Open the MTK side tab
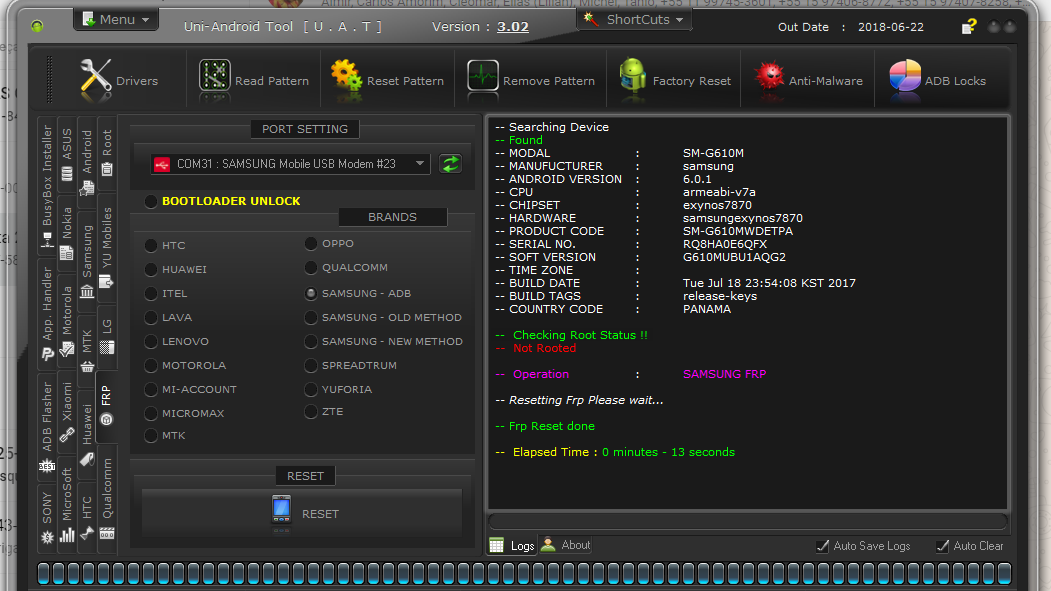The width and height of the screenshot is (1051, 591). click(87, 350)
